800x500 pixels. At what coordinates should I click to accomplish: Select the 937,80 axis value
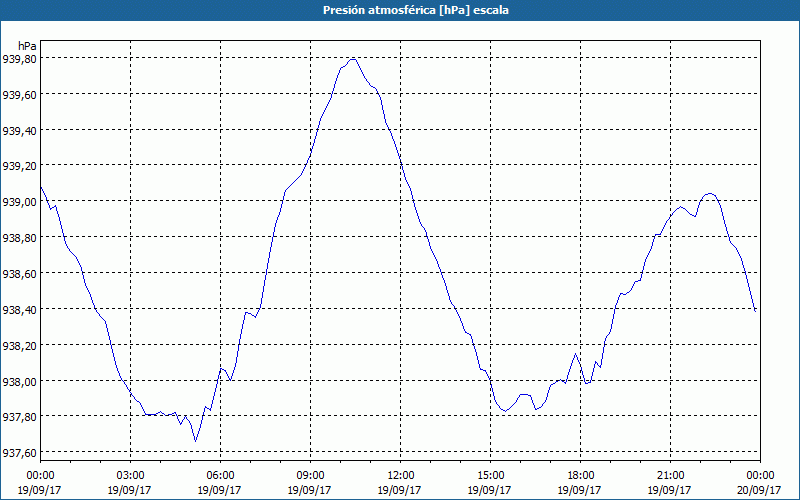point(19,417)
